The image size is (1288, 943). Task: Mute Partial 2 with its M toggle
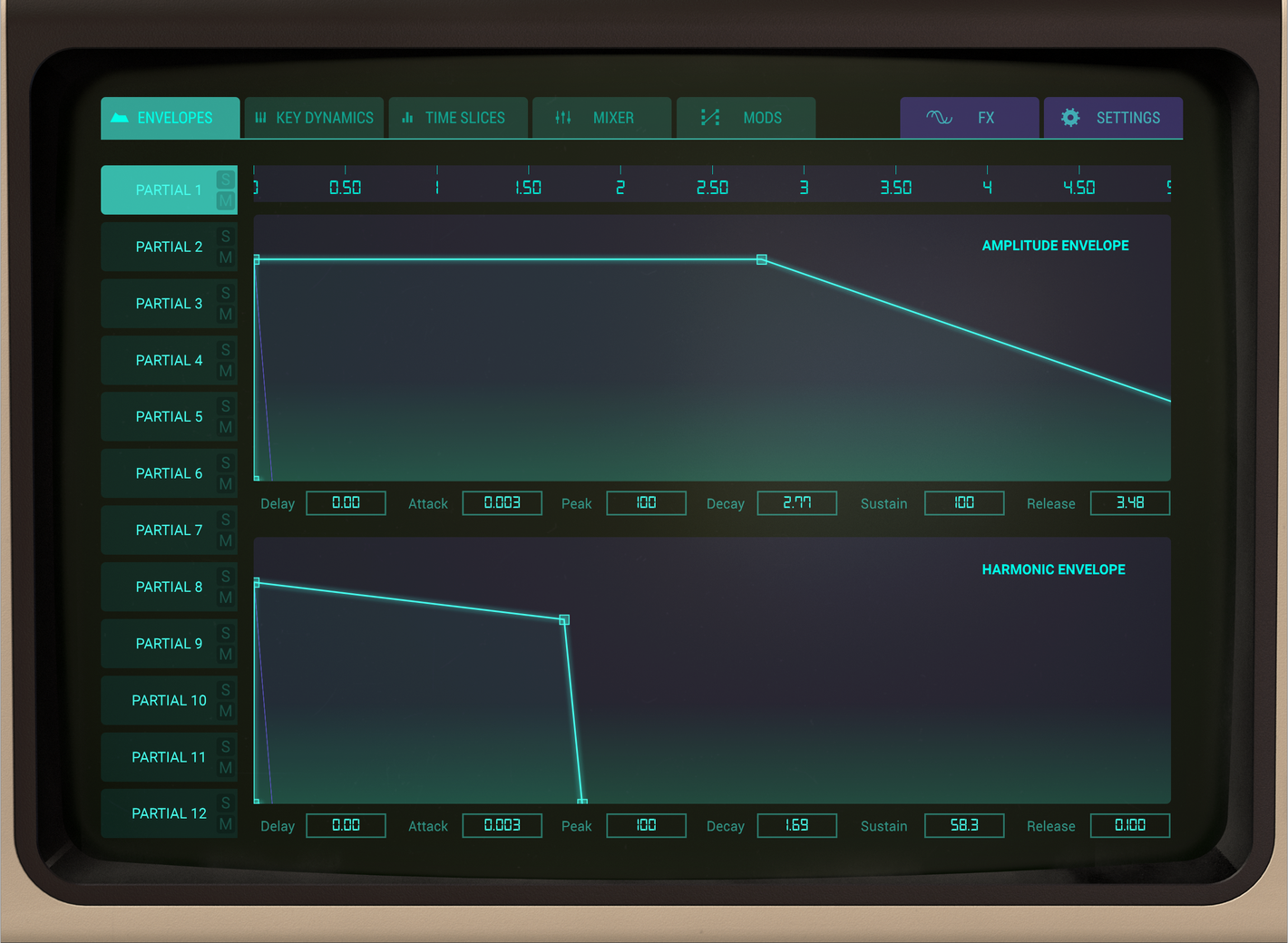tap(225, 258)
